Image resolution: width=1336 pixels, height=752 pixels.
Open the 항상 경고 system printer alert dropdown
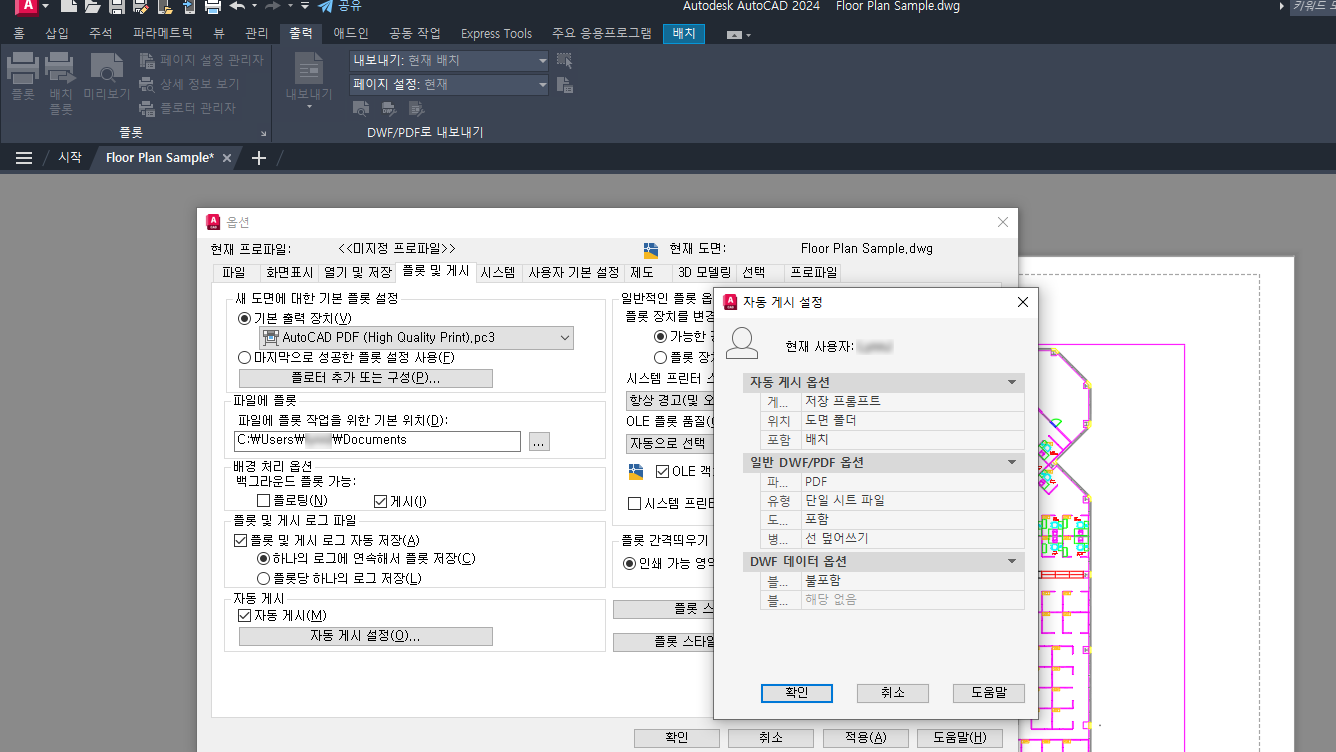pos(670,400)
